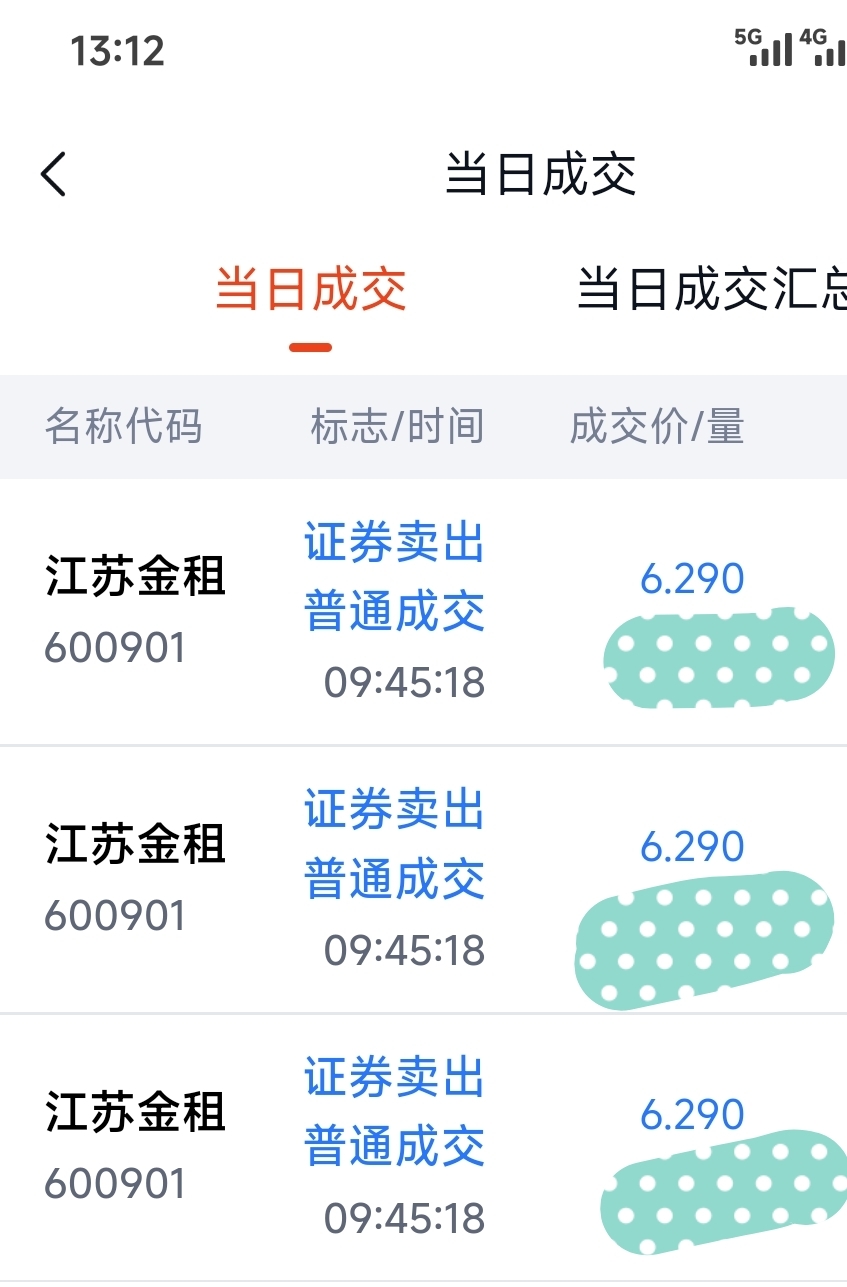Tap the dotted green sticker in third row

720,1192
